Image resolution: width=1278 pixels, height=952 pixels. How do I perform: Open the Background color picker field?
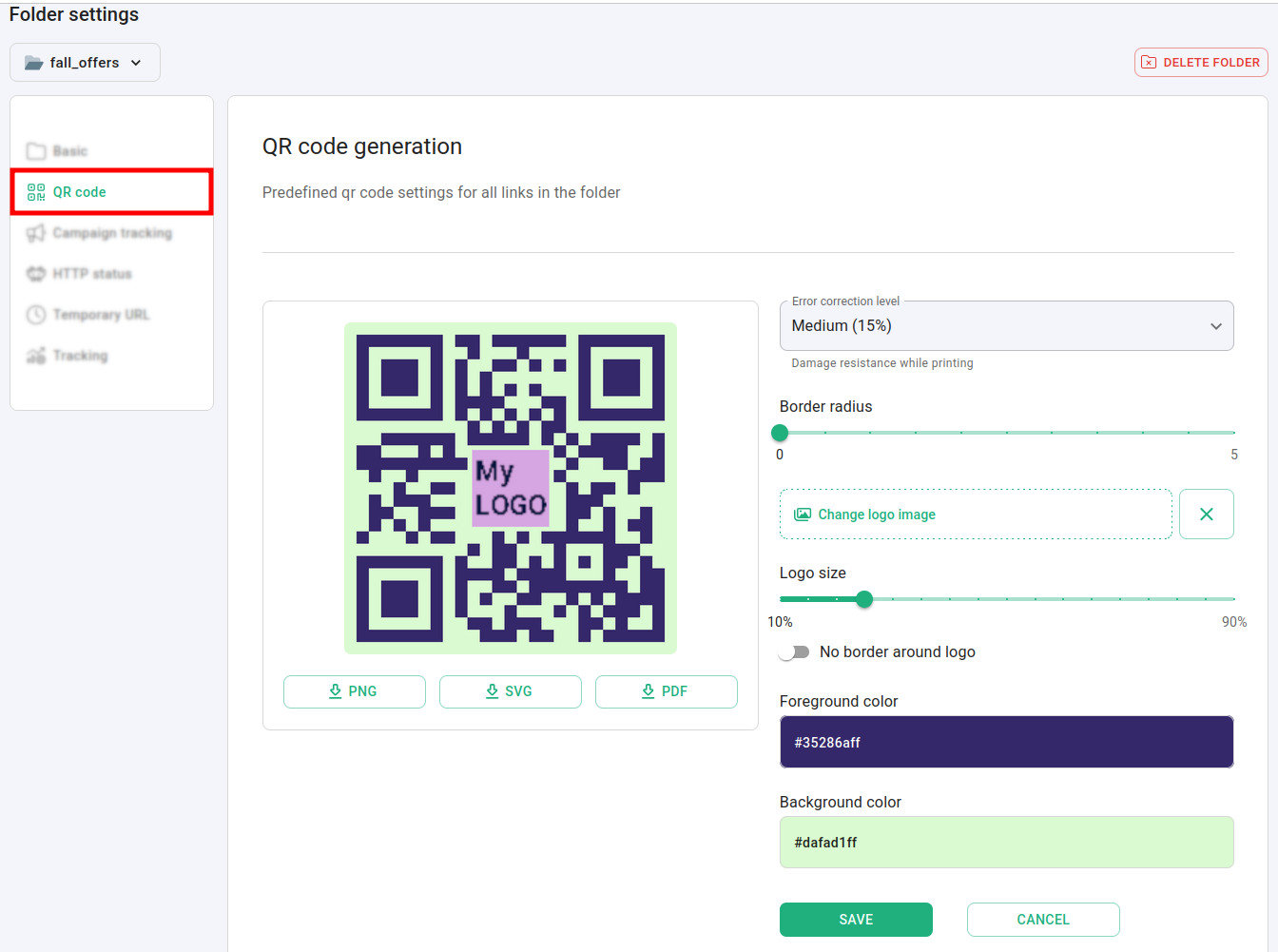coord(1006,843)
